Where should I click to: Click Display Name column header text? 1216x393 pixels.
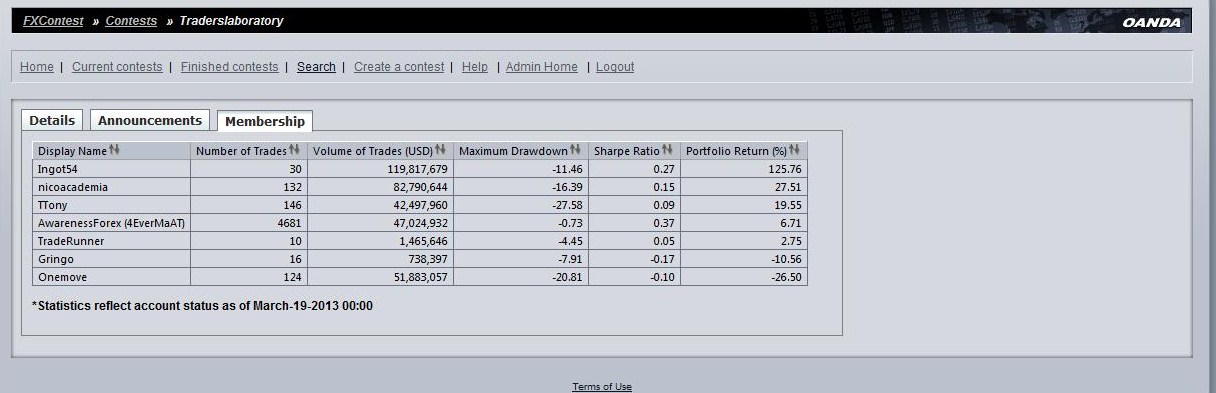(x=72, y=151)
